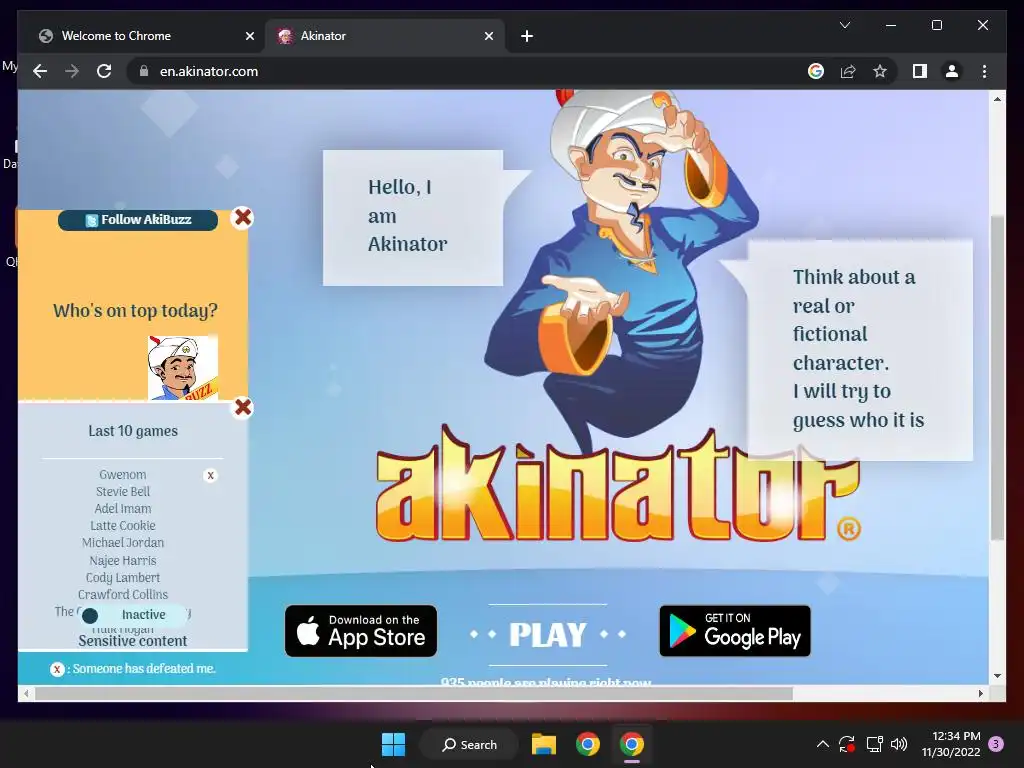The width and height of the screenshot is (1024, 768).
Task: Click the active Chrome taskbar icon
Action: pos(632,744)
